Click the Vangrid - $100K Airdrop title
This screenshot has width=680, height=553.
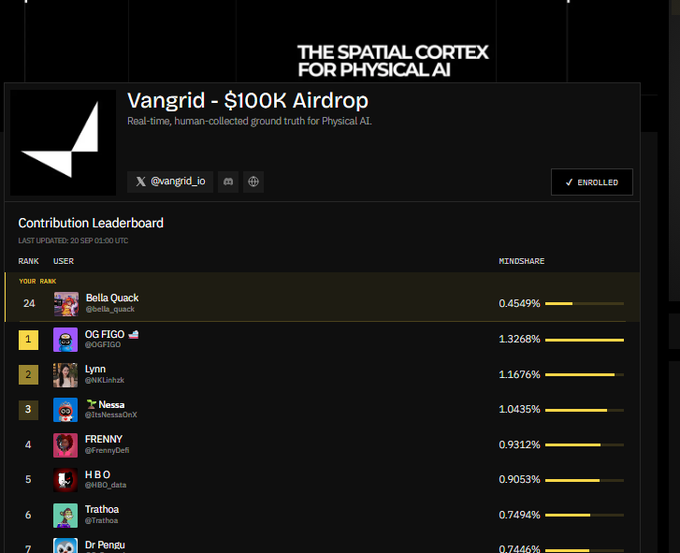click(x=248, y=101)
